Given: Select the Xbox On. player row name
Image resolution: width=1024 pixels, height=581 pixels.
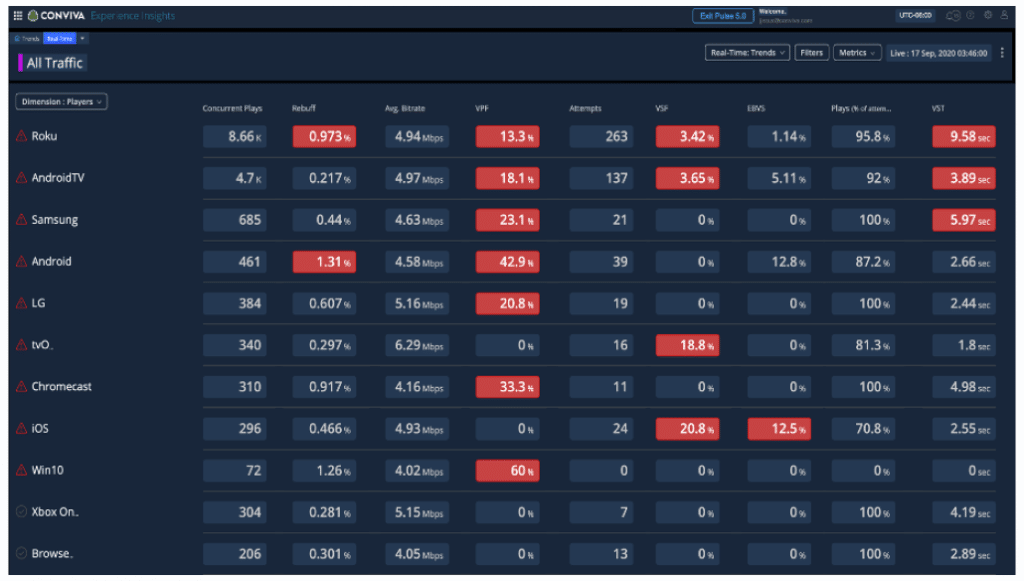Looking at the screenshot, I should click(55, 512).
